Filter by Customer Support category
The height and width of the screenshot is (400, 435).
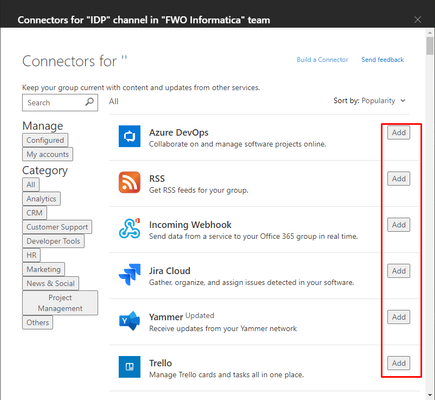click(57, 227)
